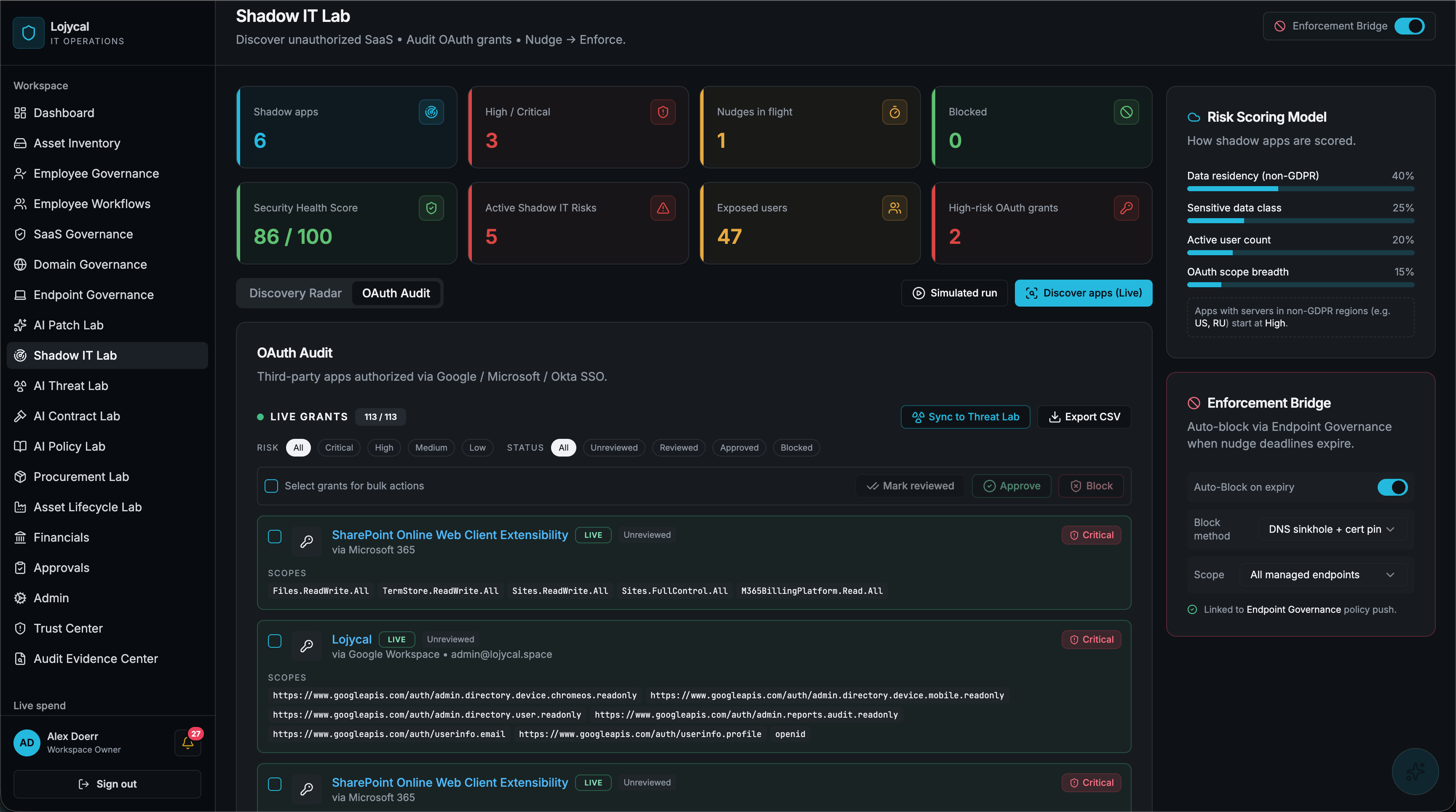Switch to the Discovery Radar tab
Image resolution: width=1456 pixels, height=812 pixels.
[x=295, y=293]
